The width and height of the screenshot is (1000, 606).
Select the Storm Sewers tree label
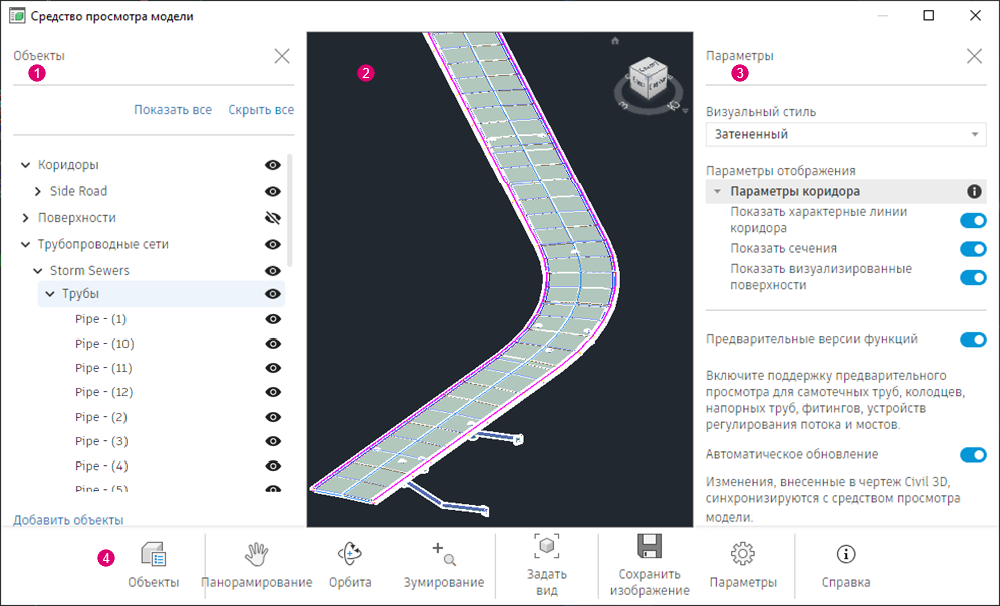coord(90,271)
